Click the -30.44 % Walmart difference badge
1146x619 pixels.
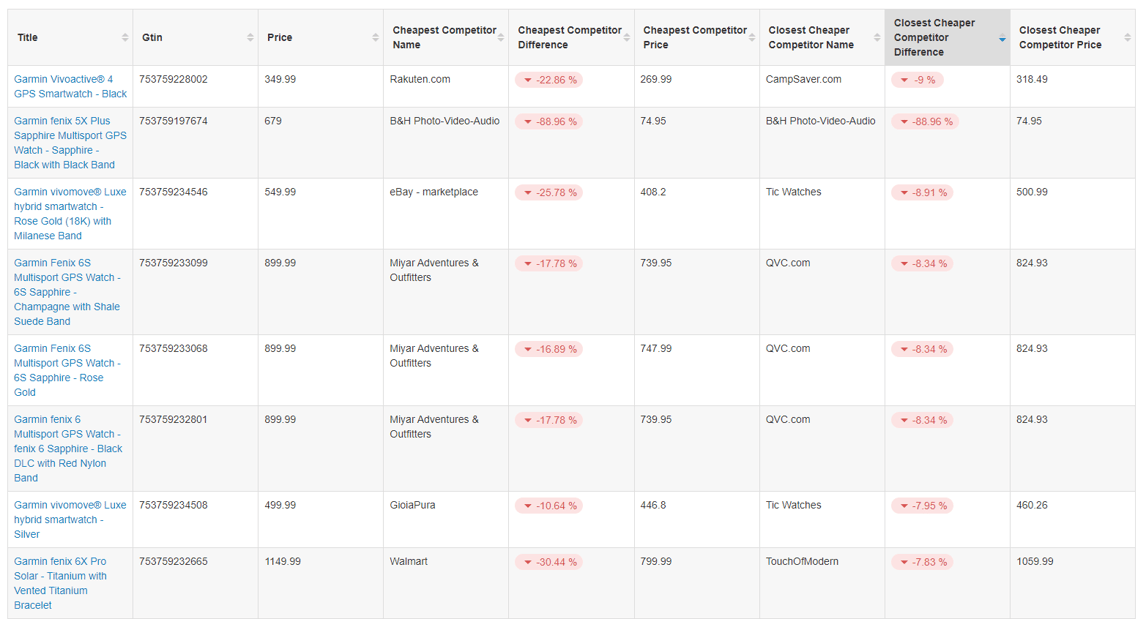pyautogui.click(x=548, y=562)
